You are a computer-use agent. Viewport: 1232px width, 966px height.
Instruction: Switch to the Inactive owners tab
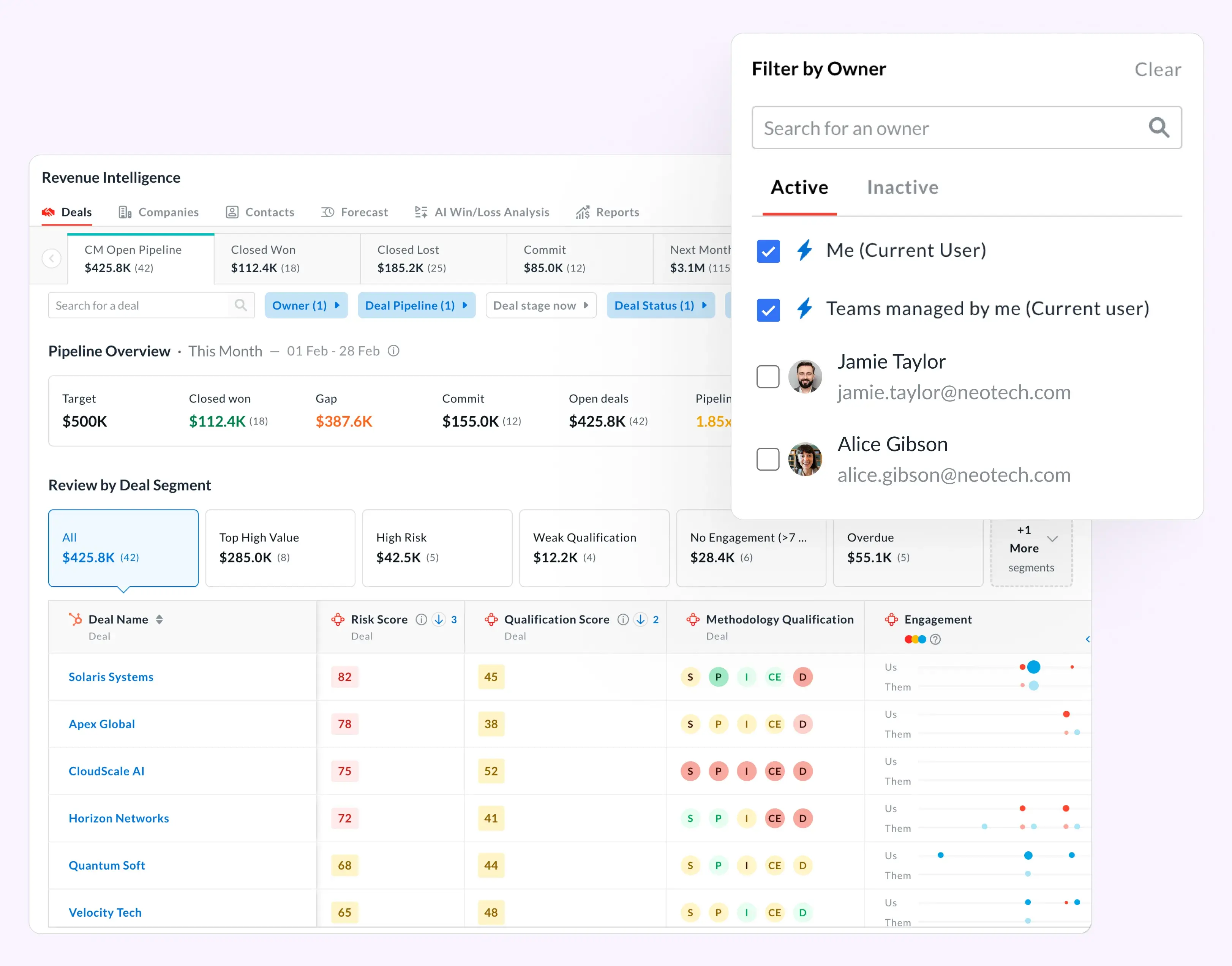[902, 187]
